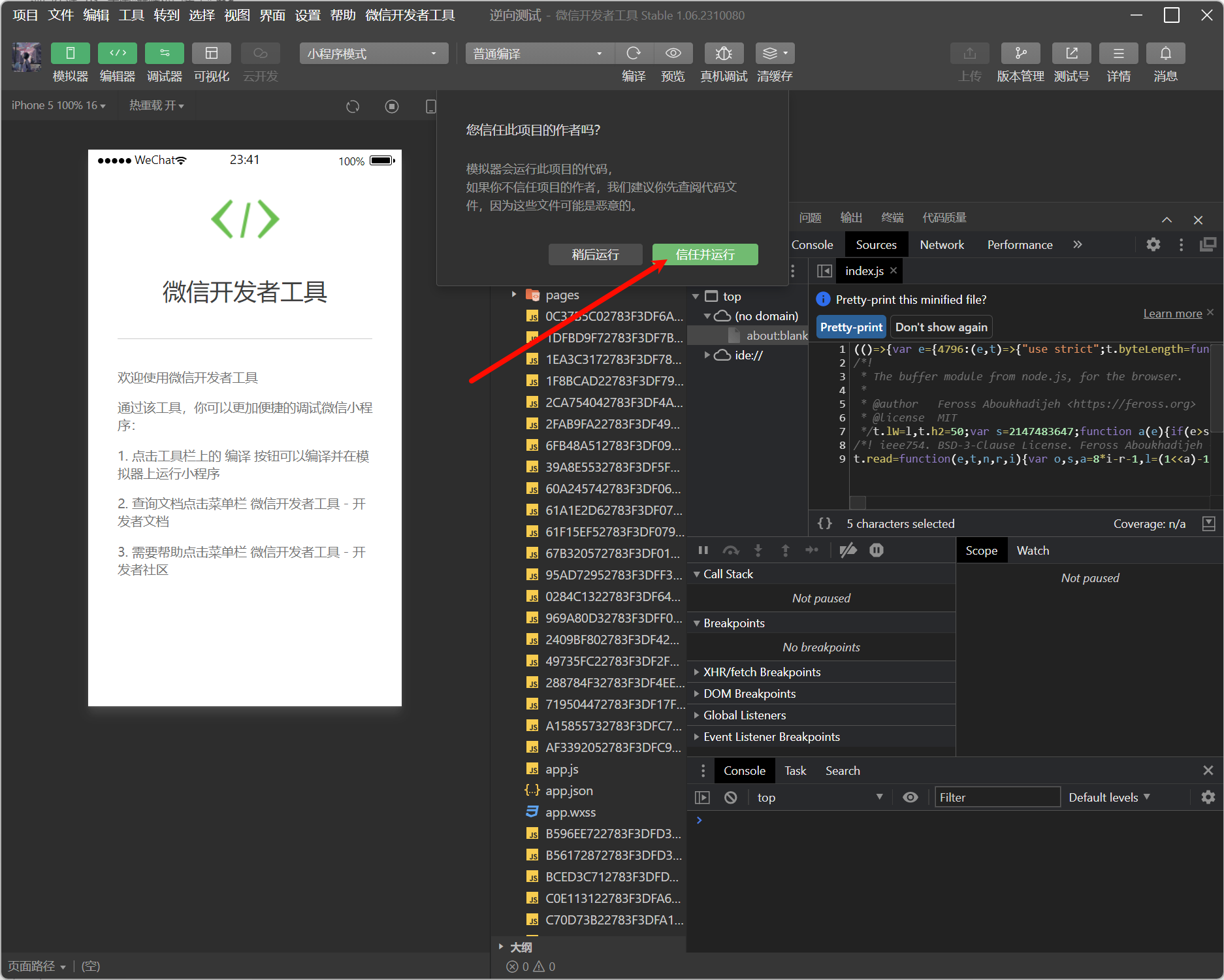This screenshot has height=980, width=1224.
Task: Toggle the 编辑器 editor panel button
Action: click(118, 53)
